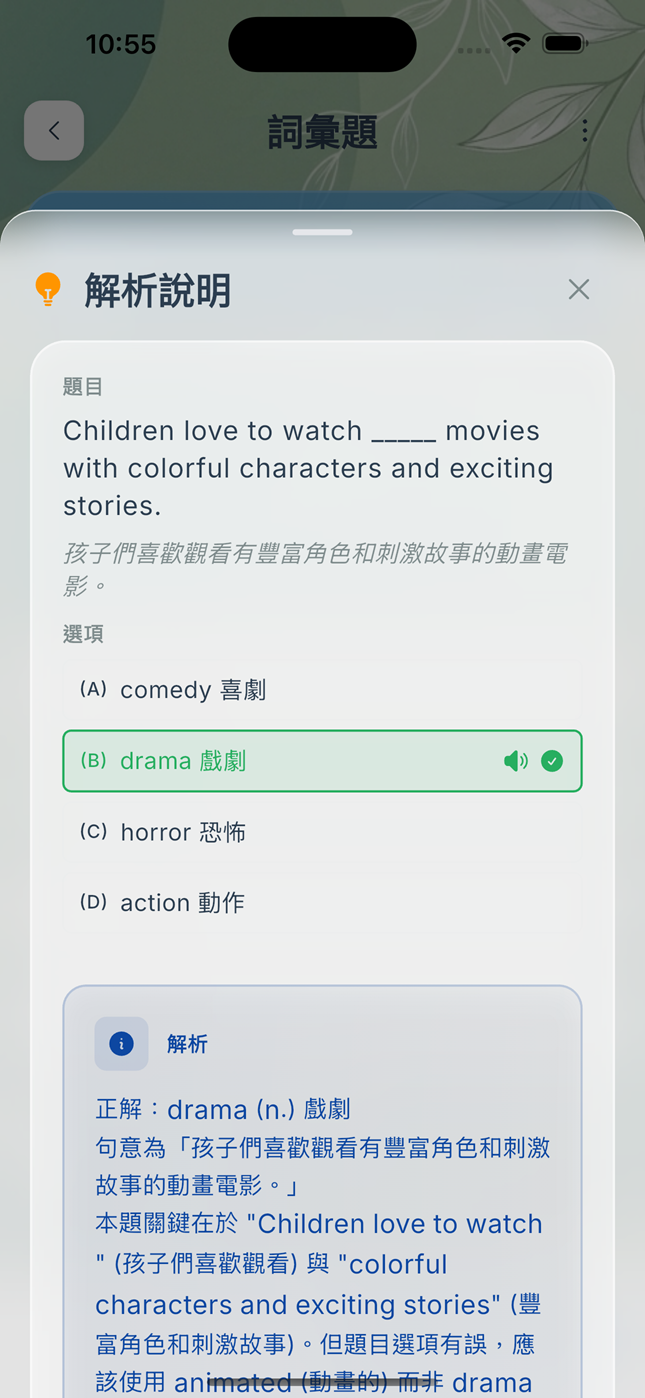
Task: Select option (A) comedy 喜劇
Action: [322, 690]
